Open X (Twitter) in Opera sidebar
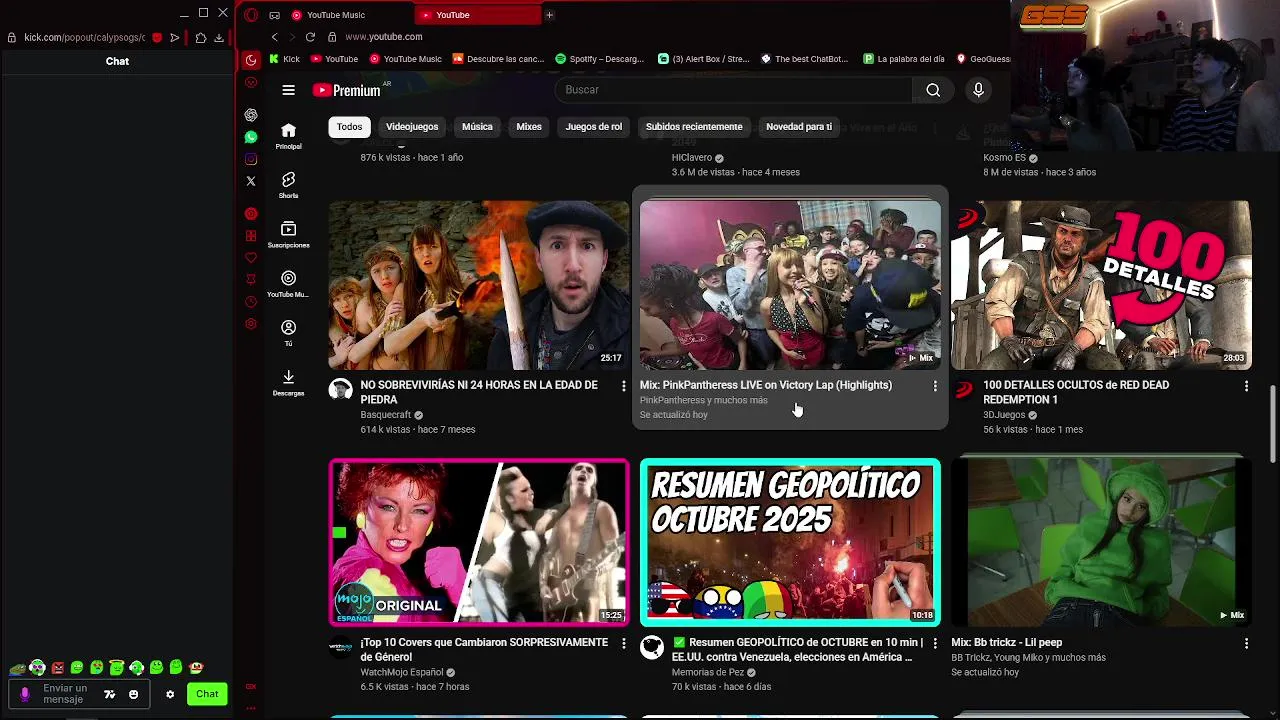1280x720 pixels. click(251, 181)
